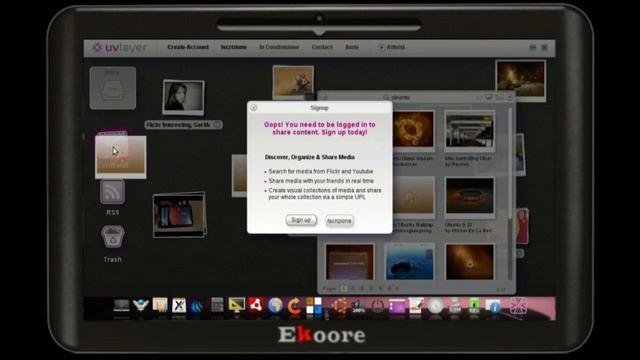Open the pink arrows icon at the dock end
The image size is (640, 360).
click(518, 305)
